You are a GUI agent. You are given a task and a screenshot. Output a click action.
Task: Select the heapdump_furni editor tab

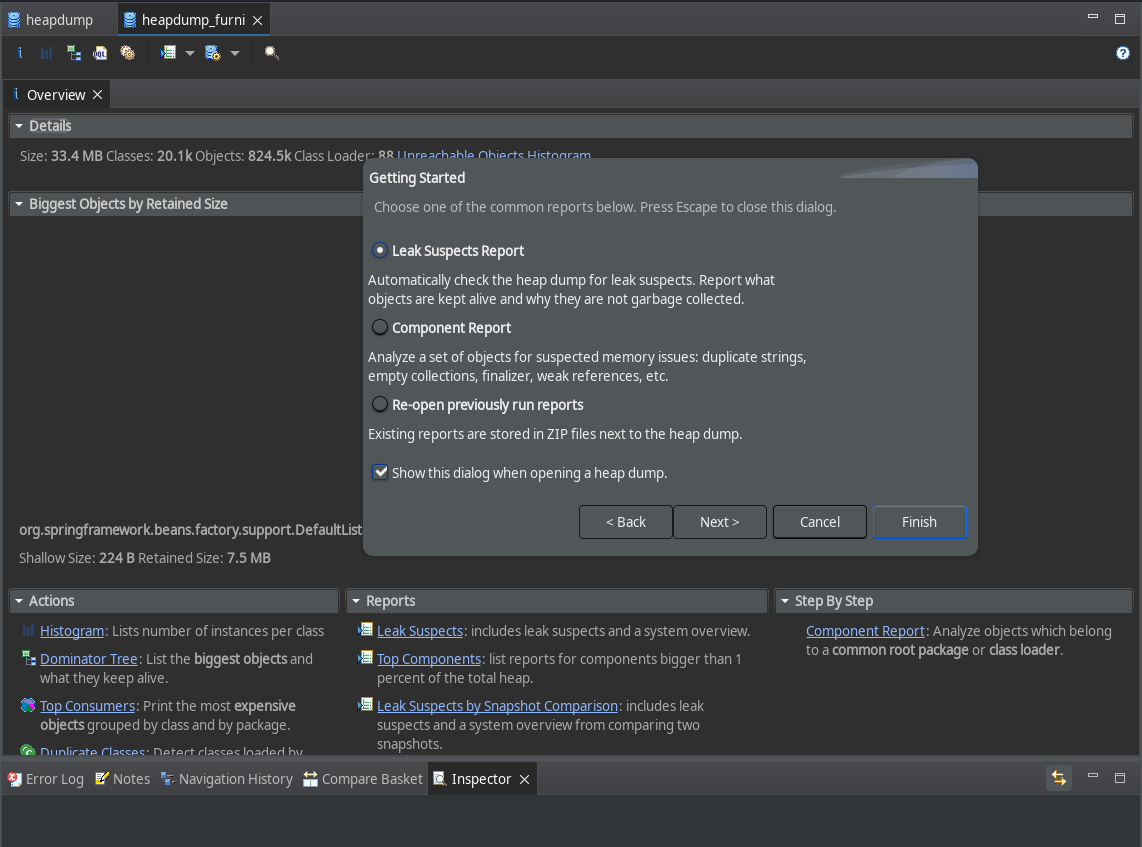(x=193, y=20)
